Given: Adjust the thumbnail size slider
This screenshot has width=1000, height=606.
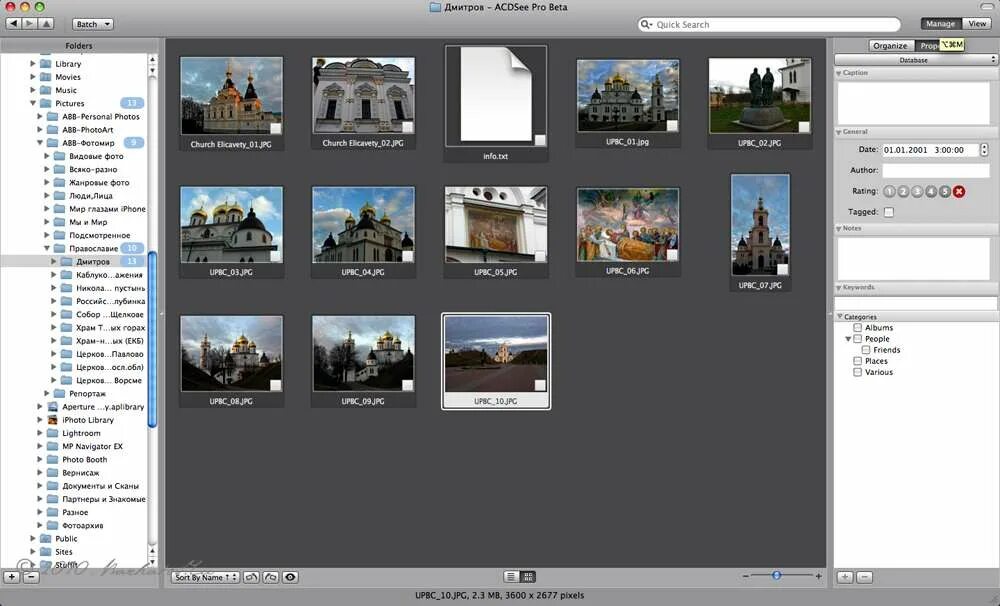Looking at the screenshot, I should tap(777, 576).
